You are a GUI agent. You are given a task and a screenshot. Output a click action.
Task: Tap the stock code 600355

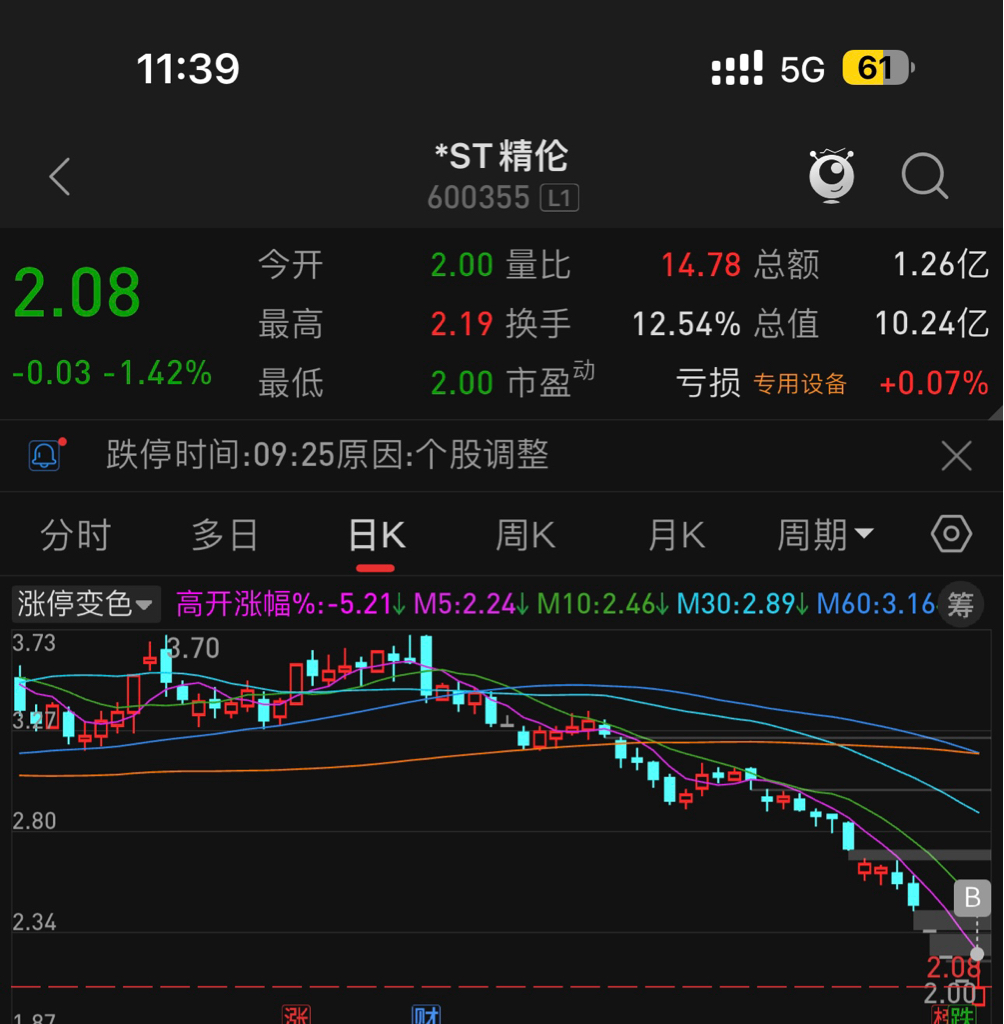478,198
